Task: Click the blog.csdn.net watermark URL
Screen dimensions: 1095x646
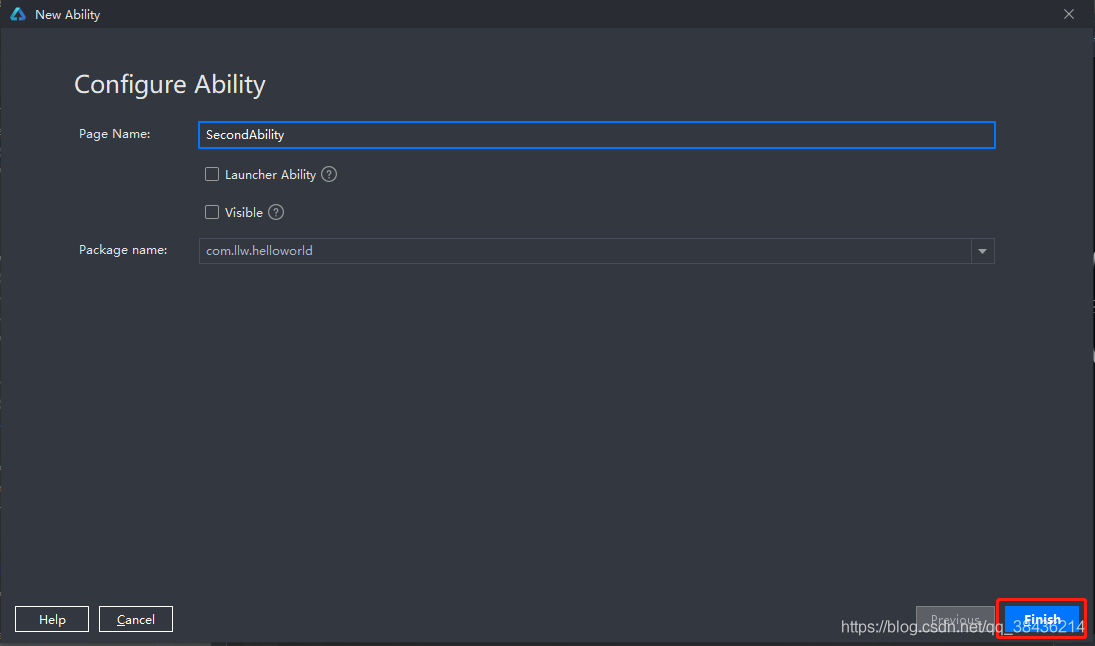Action: [x=962, y=628]
